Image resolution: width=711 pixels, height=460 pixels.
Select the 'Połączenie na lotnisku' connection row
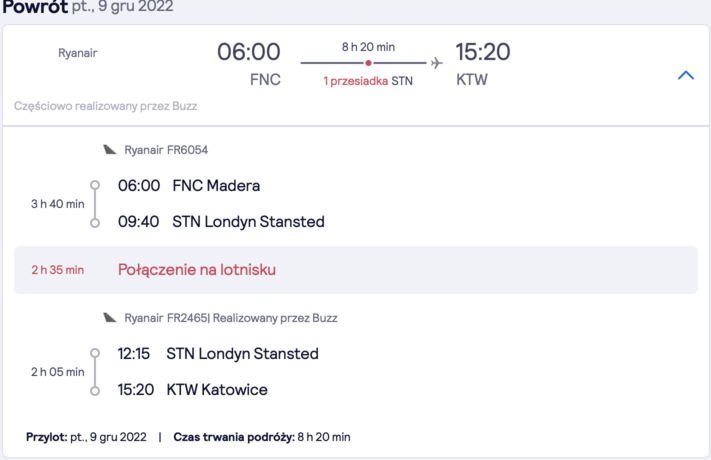click(x=356, y=270)
